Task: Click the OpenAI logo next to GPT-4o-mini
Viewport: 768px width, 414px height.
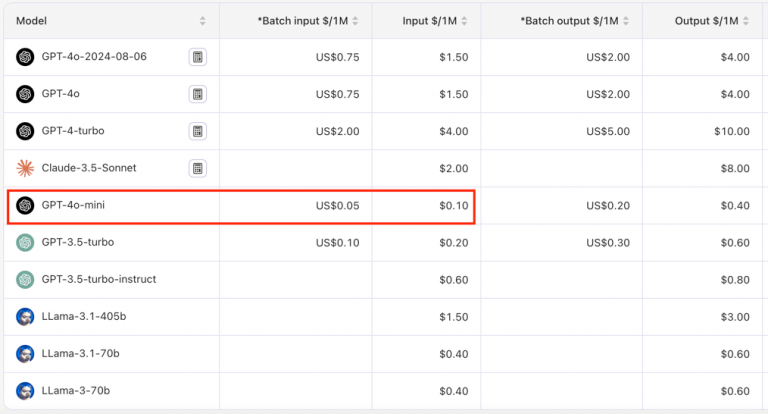Action: point(25,205)
